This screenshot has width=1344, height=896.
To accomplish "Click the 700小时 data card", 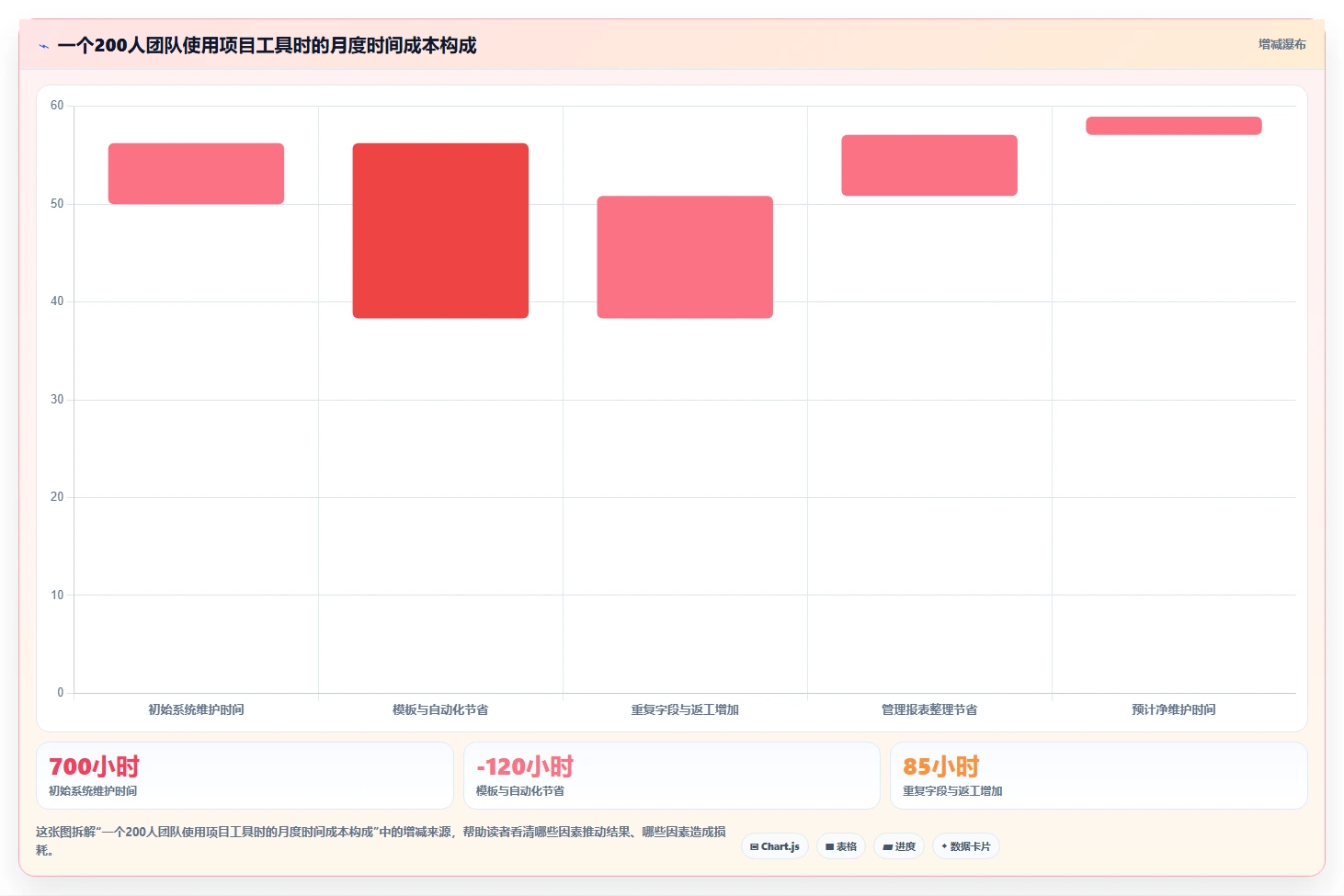I will pos(245,776).
